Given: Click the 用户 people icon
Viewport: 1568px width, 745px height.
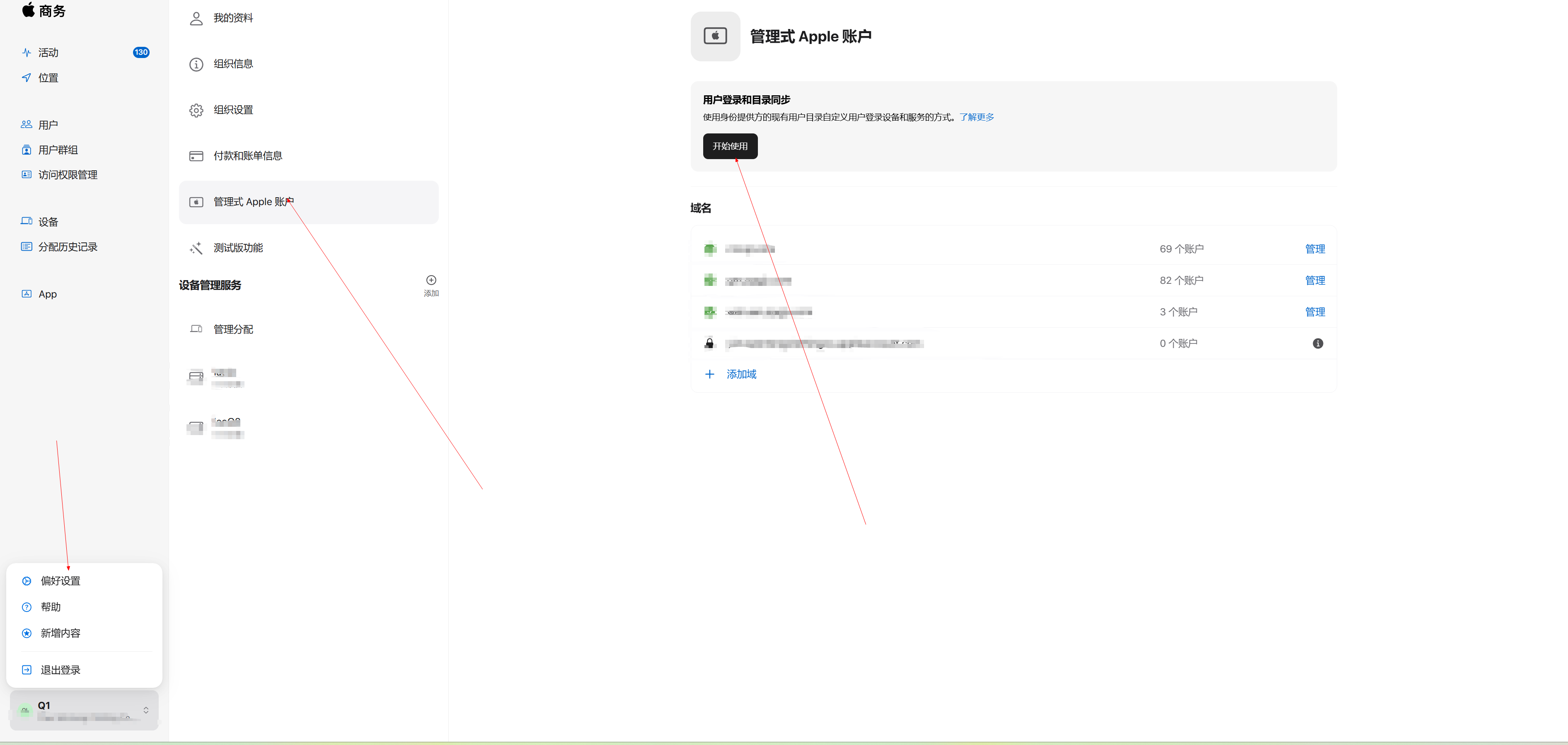Looking at the screenshot, I should coord(26,125).
